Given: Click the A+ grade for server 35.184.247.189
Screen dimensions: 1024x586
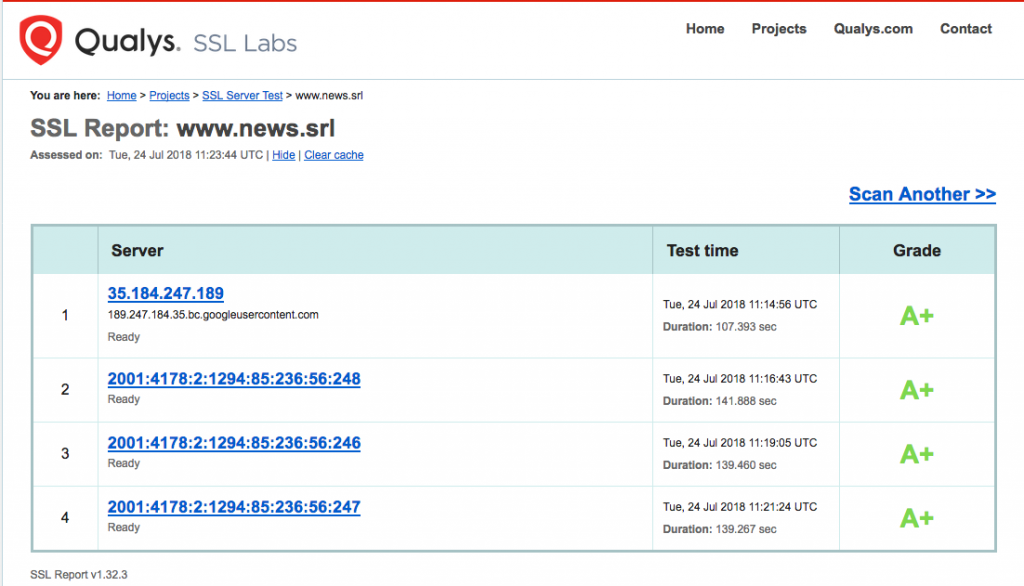Looking at the screenshot, I should click(x=917, y=316).
